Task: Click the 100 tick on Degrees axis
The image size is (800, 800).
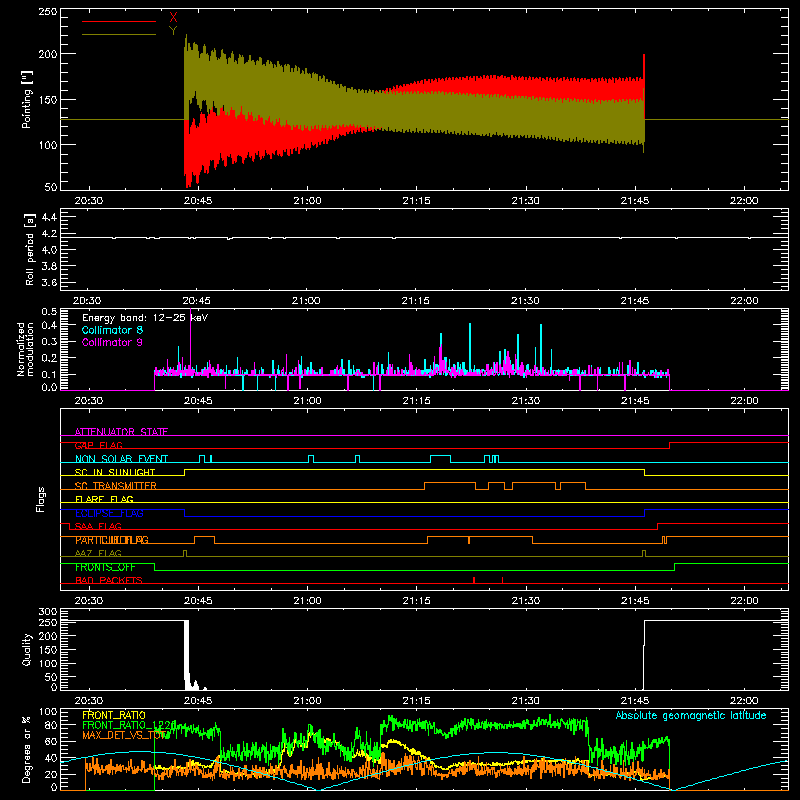Action: pyautogui.click(x=48, y=712)
